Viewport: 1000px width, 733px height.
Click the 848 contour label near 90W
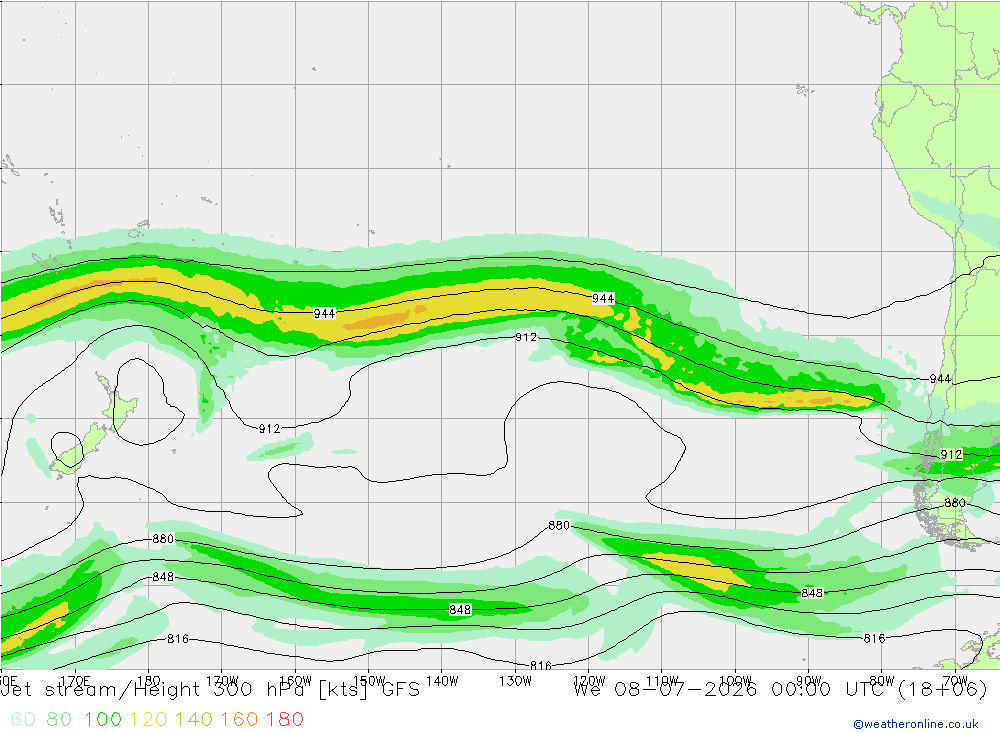coord(812,593)
